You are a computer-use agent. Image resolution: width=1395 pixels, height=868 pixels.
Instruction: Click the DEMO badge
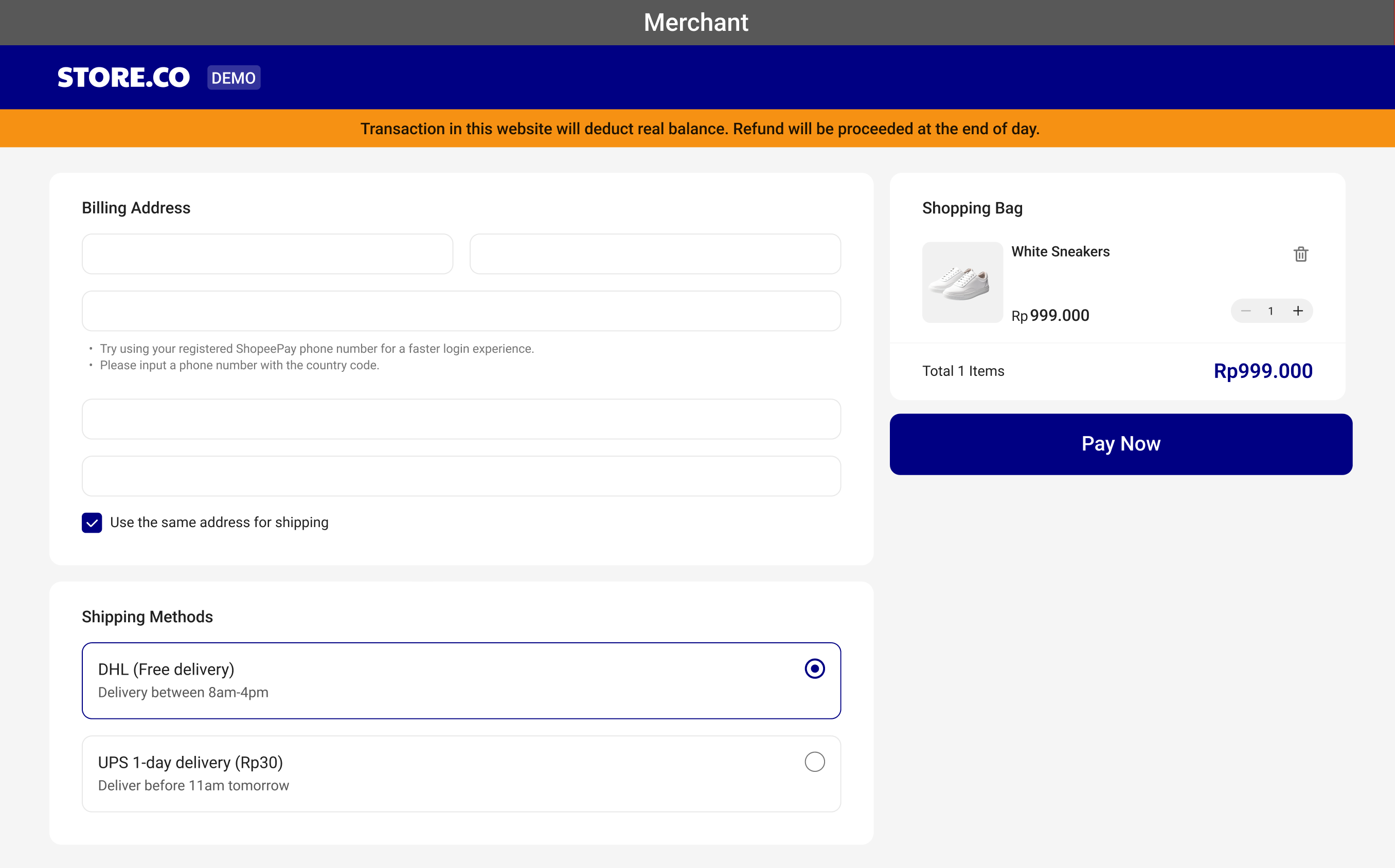234,78
